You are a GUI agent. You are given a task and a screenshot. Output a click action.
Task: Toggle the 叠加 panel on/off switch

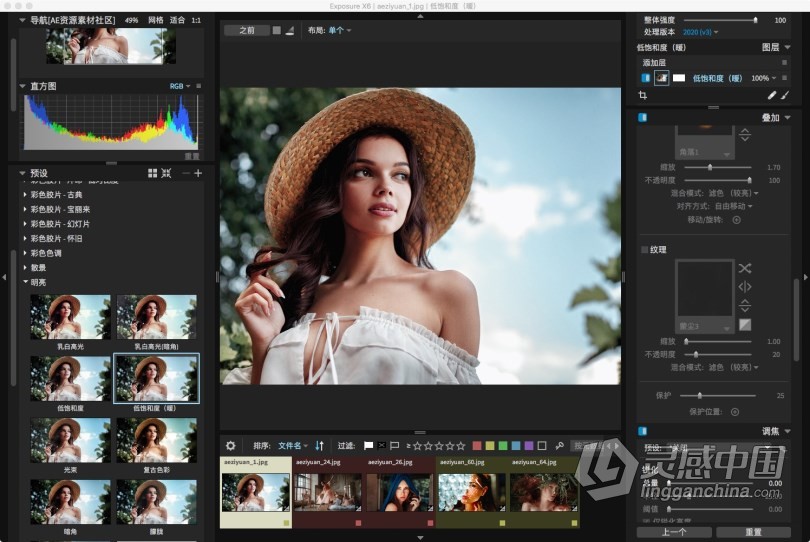pos(643,117)
